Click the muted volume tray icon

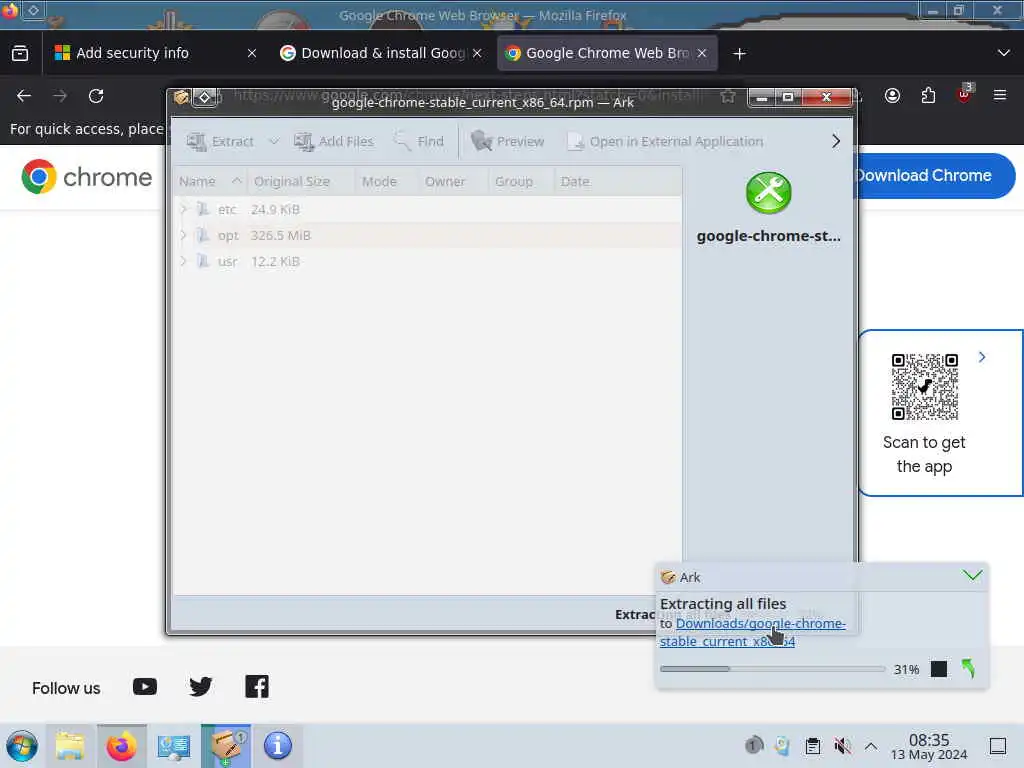842,746
